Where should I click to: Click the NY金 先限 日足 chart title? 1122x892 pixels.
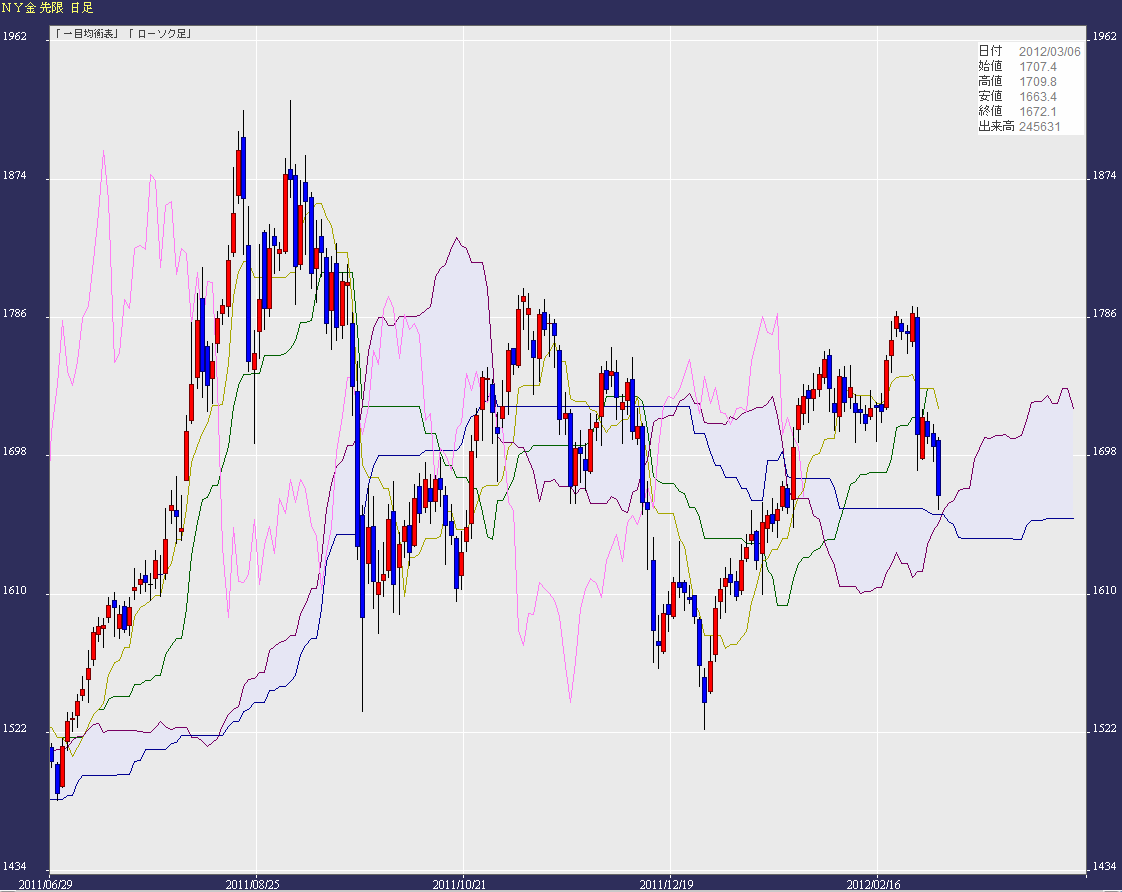(x=47, y=8)
